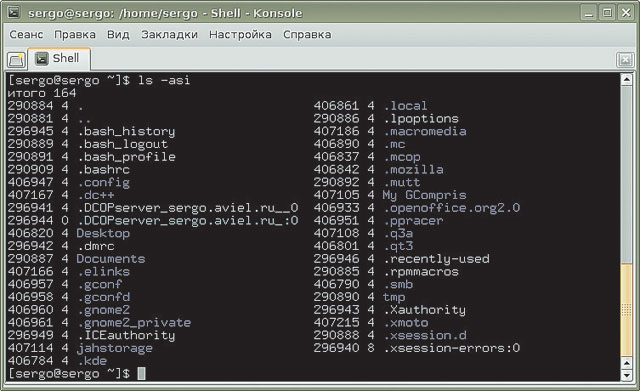The image size is (640, 391).
Task: Click the empty scrollbar track above the thumb
Action: pyautogui.click(x=626, y=174)
